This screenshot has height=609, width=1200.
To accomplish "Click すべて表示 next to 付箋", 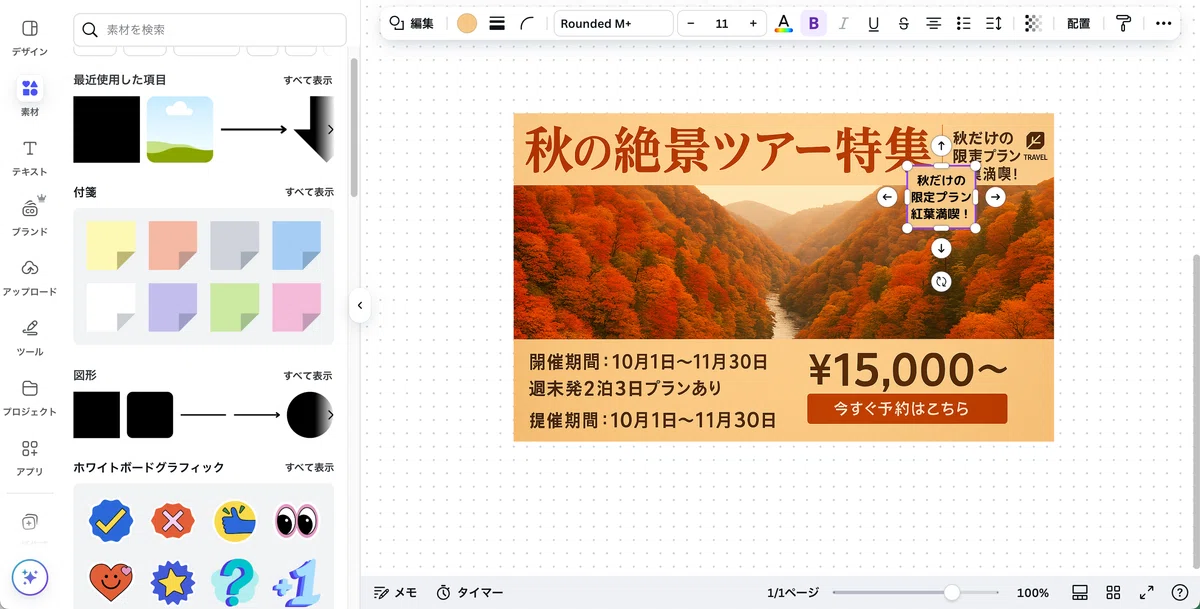I will click(309, 192).
